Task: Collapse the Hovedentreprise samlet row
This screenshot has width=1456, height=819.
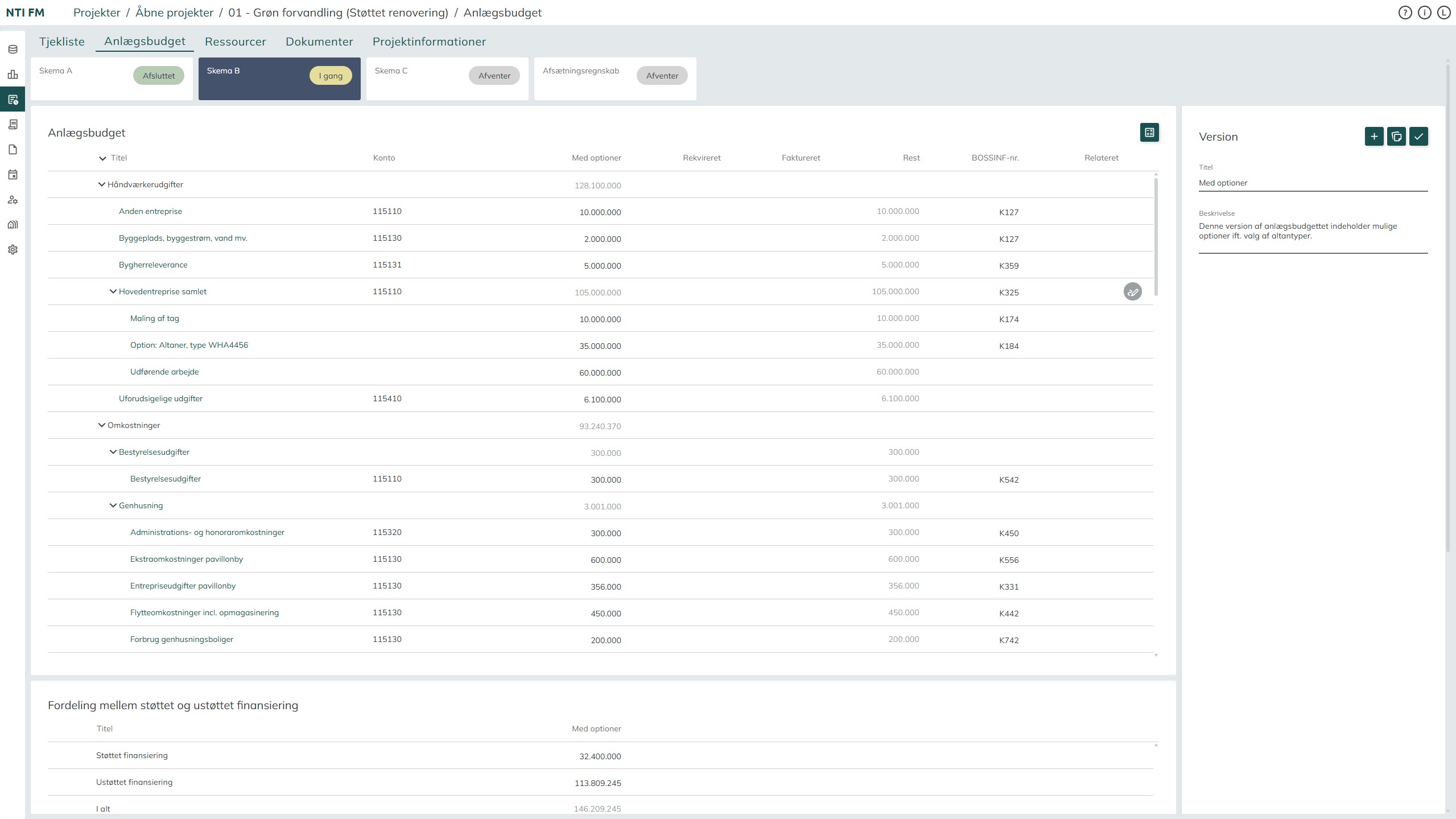Action: point(113,291)
